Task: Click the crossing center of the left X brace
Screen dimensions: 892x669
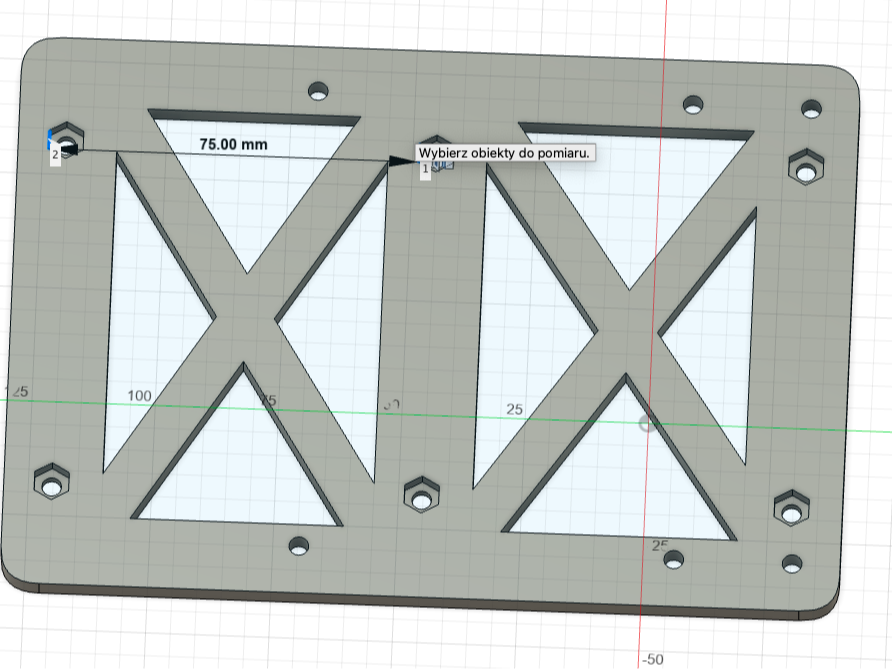Action: coord(245,319)
